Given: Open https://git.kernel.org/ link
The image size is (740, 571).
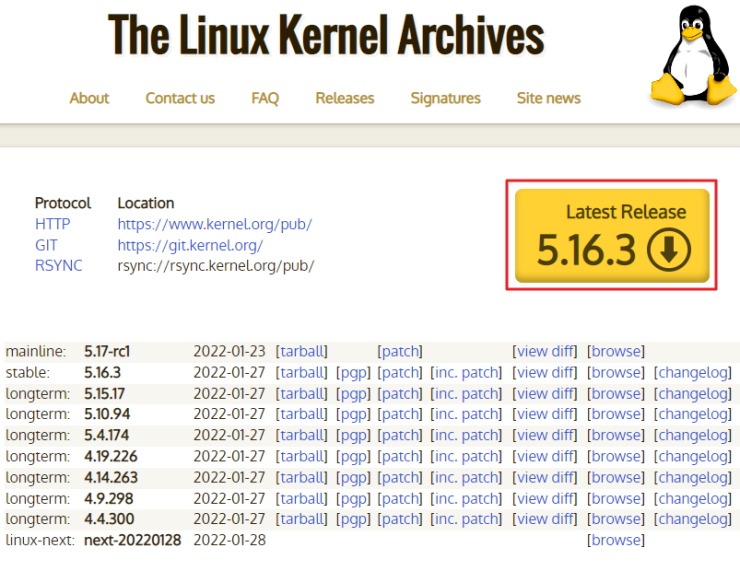Looking at the screenshot, I should [190, 245].
